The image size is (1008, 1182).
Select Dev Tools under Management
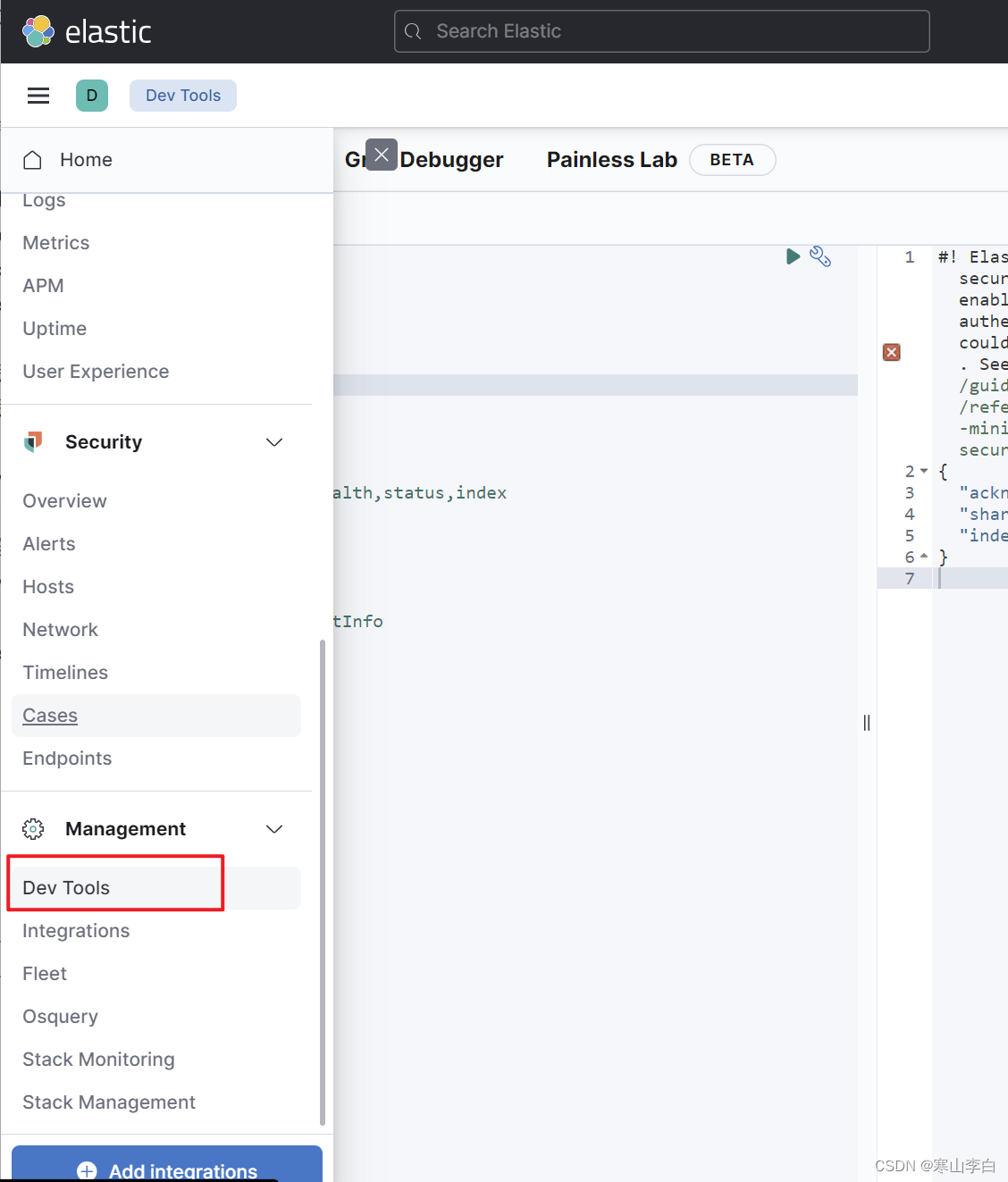click(156, 888)
